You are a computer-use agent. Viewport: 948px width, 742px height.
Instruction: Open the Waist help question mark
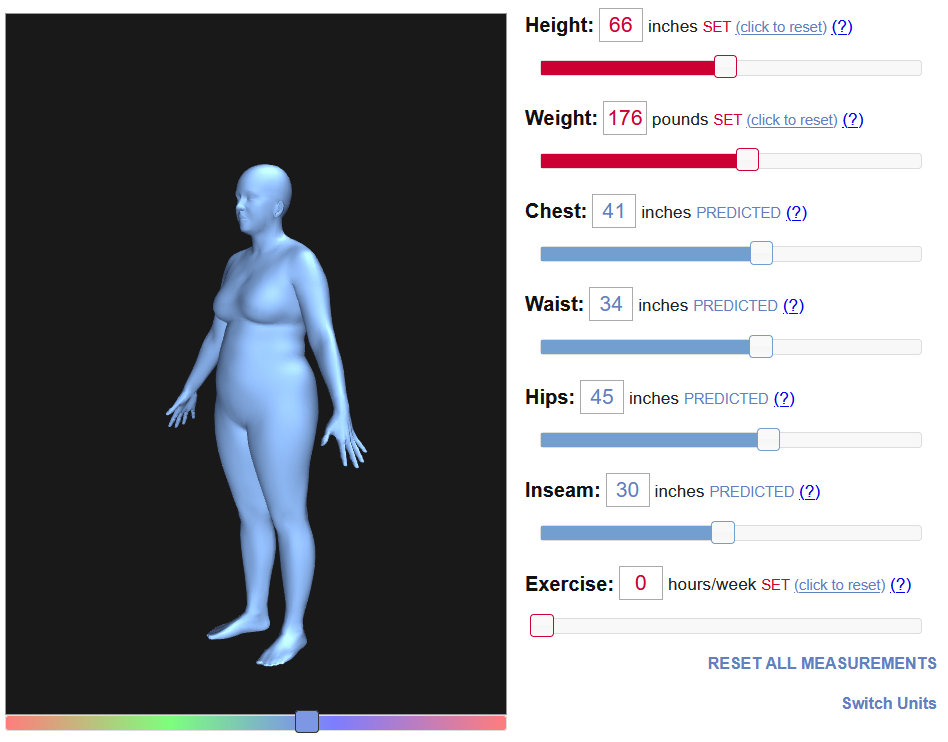pos(793,306)
